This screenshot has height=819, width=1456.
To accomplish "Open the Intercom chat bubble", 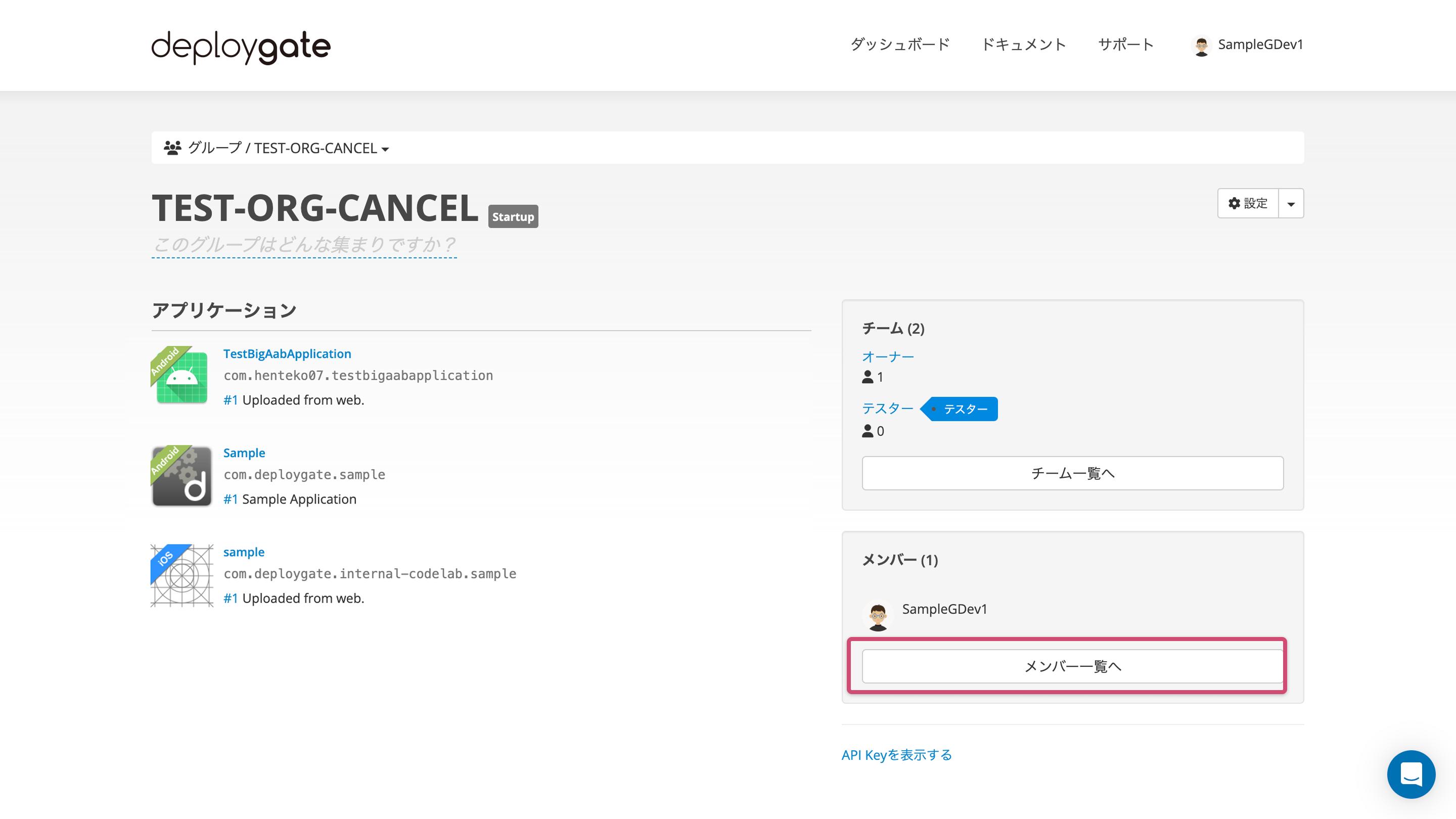I will point(1412,775).
